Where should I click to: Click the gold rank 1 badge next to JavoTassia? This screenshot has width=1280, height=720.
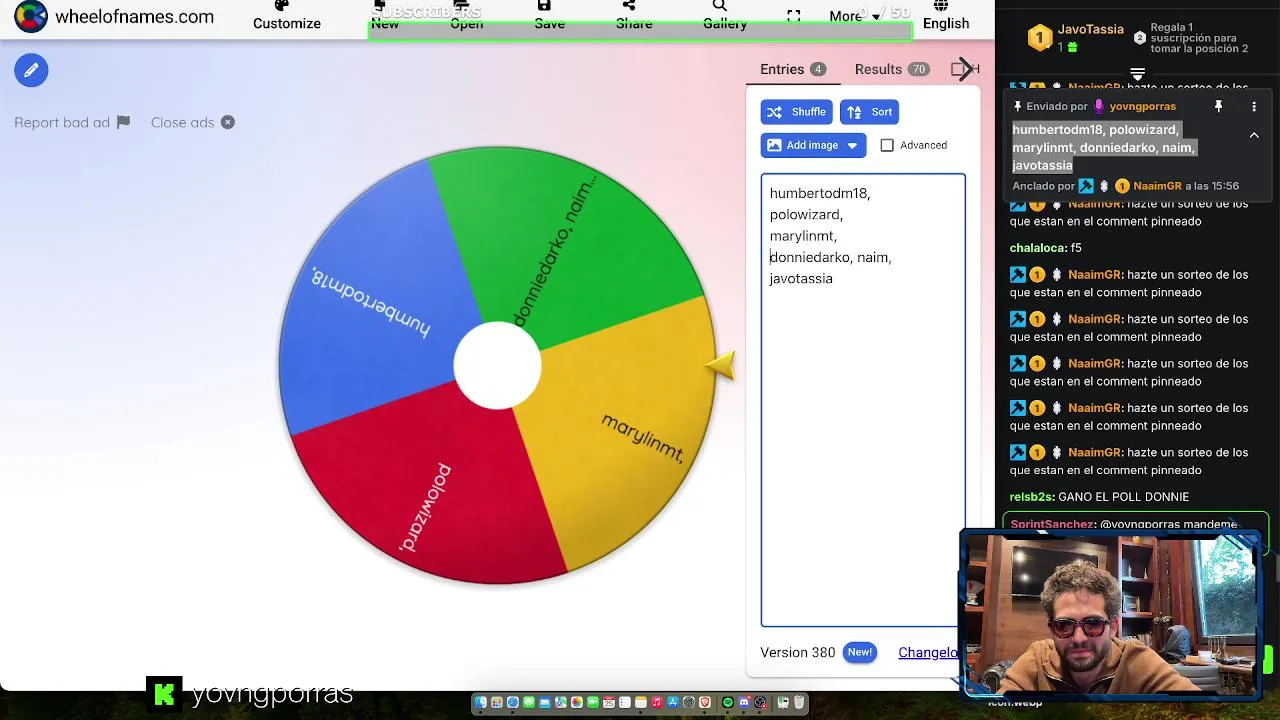[1040, 38]
